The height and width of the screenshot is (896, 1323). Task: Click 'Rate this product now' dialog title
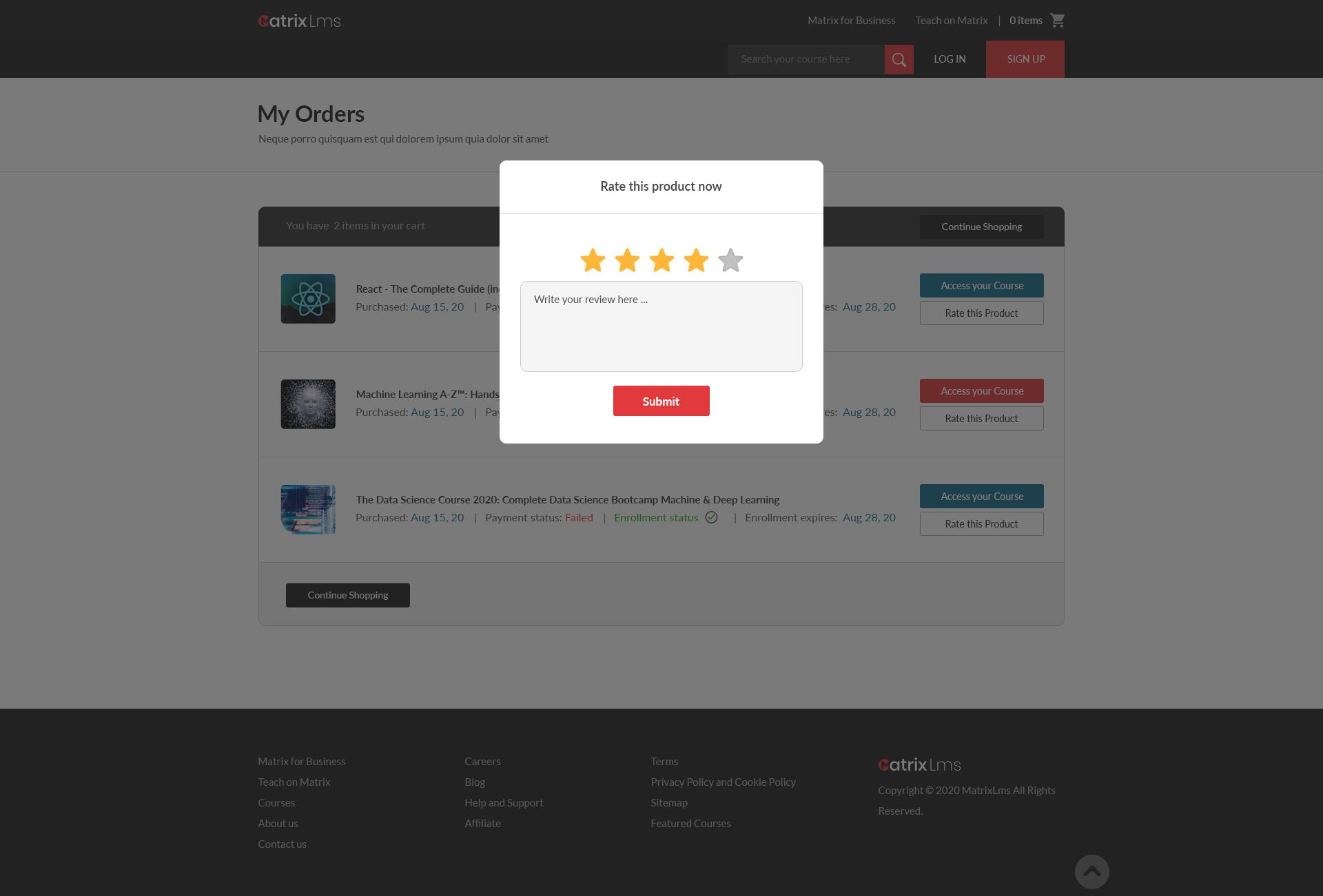coord(661,186)
